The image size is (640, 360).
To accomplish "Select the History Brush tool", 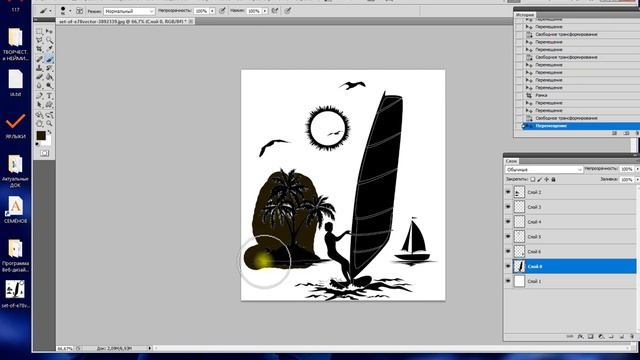I will 49,68.
